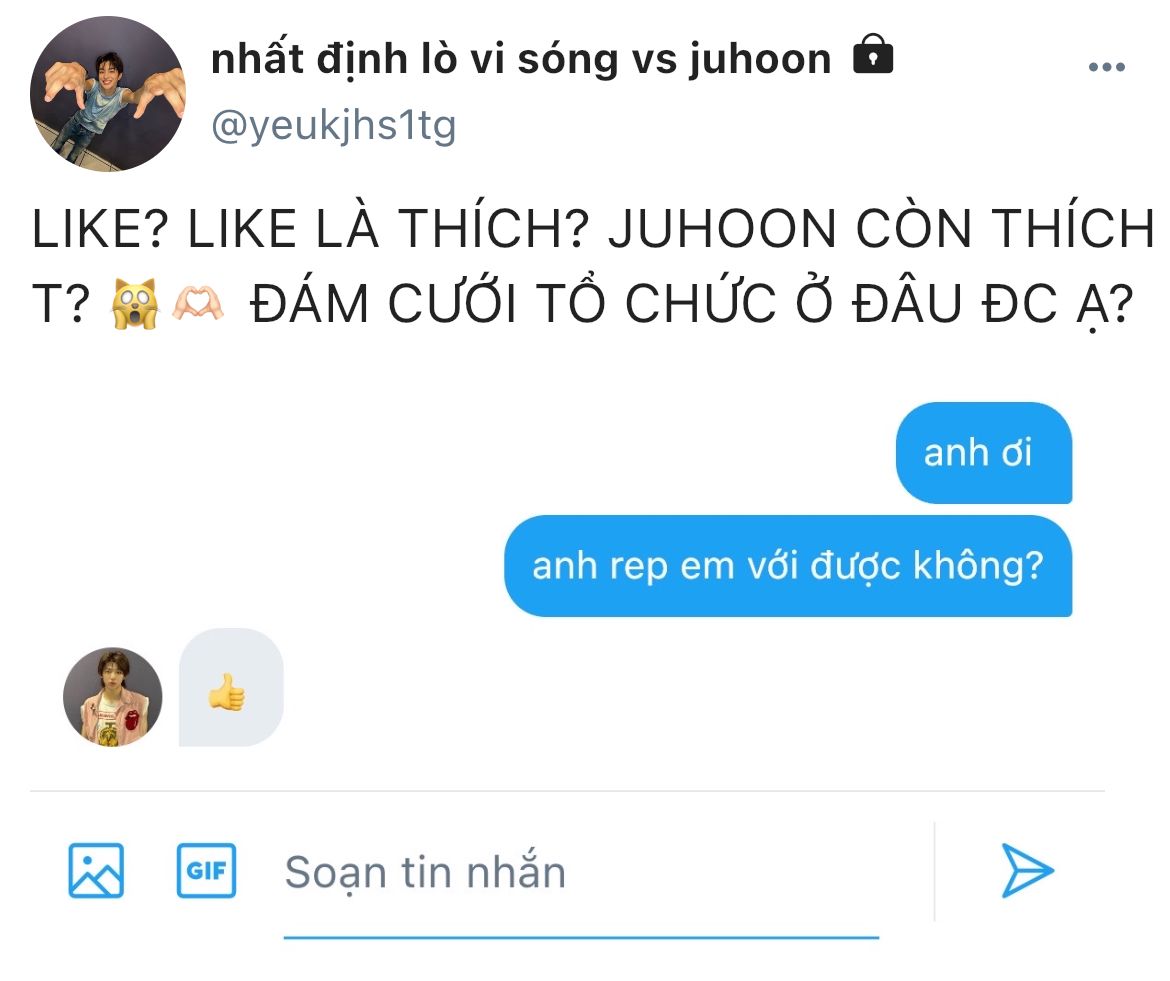This screenshot has height=981, width=1170.
Task: Click the screaming cat emoji in tweet
Action: point(134,304)
